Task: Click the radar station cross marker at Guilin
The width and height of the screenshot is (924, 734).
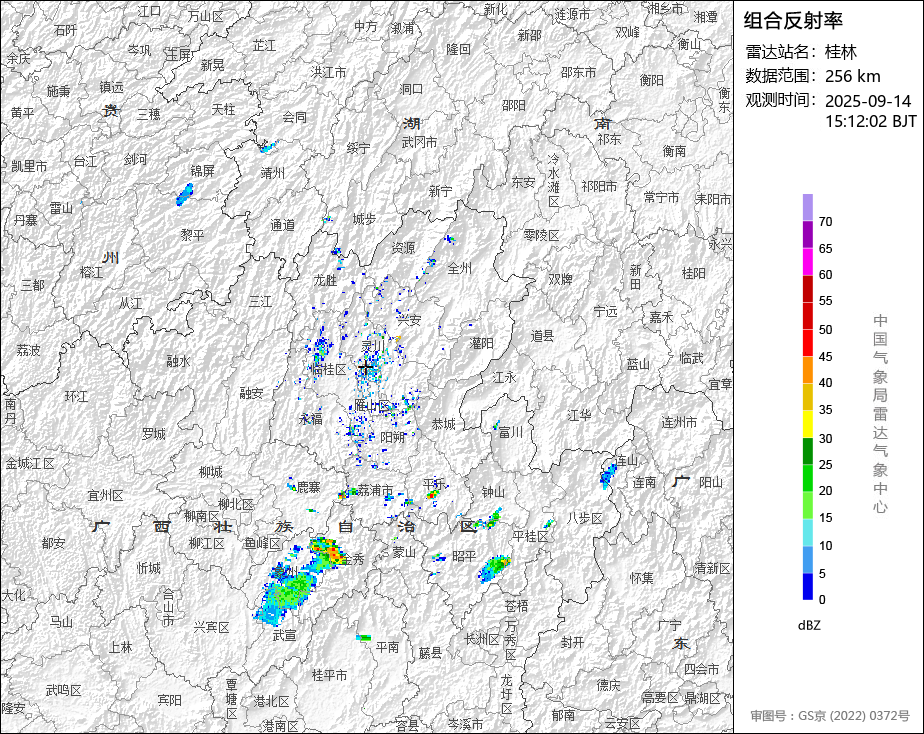Action: coord(365,368)
